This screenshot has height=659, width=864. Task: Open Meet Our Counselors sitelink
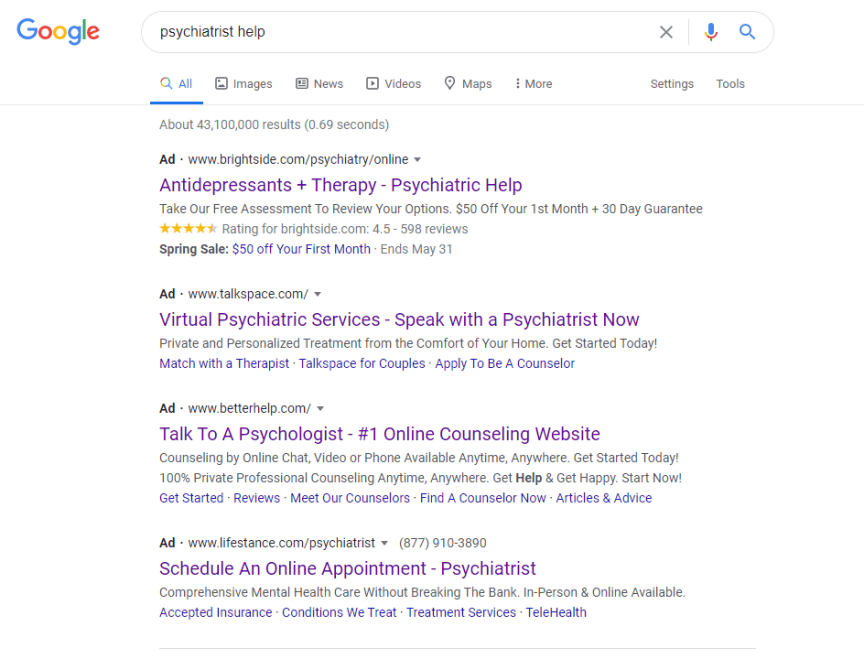click(350, 498)
